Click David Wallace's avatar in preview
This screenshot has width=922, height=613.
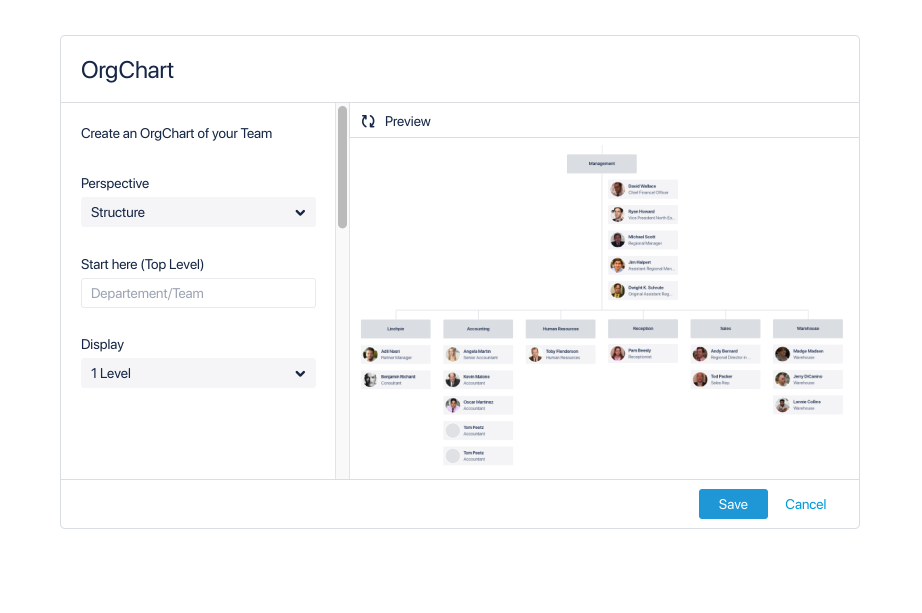click(617, 189)
